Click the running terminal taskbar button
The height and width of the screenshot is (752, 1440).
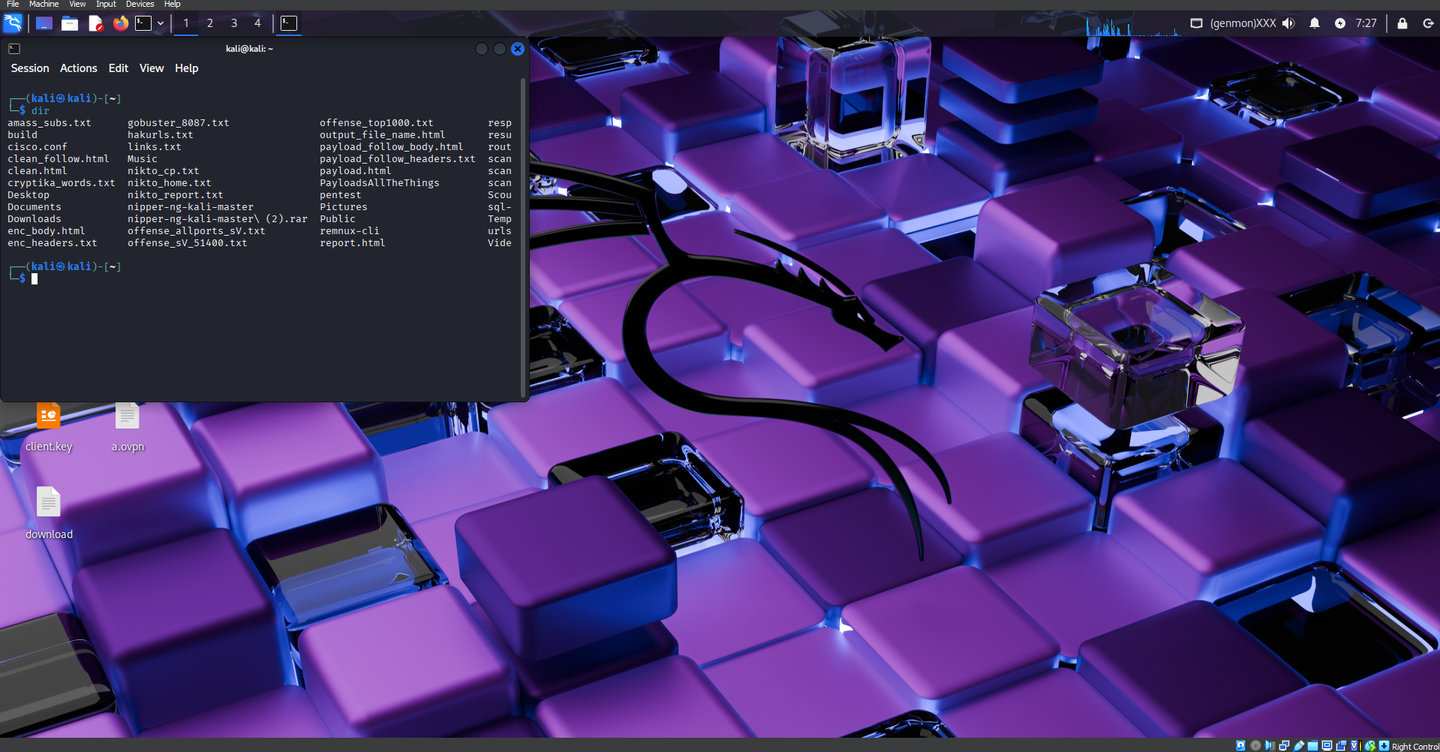pos(288,23)
